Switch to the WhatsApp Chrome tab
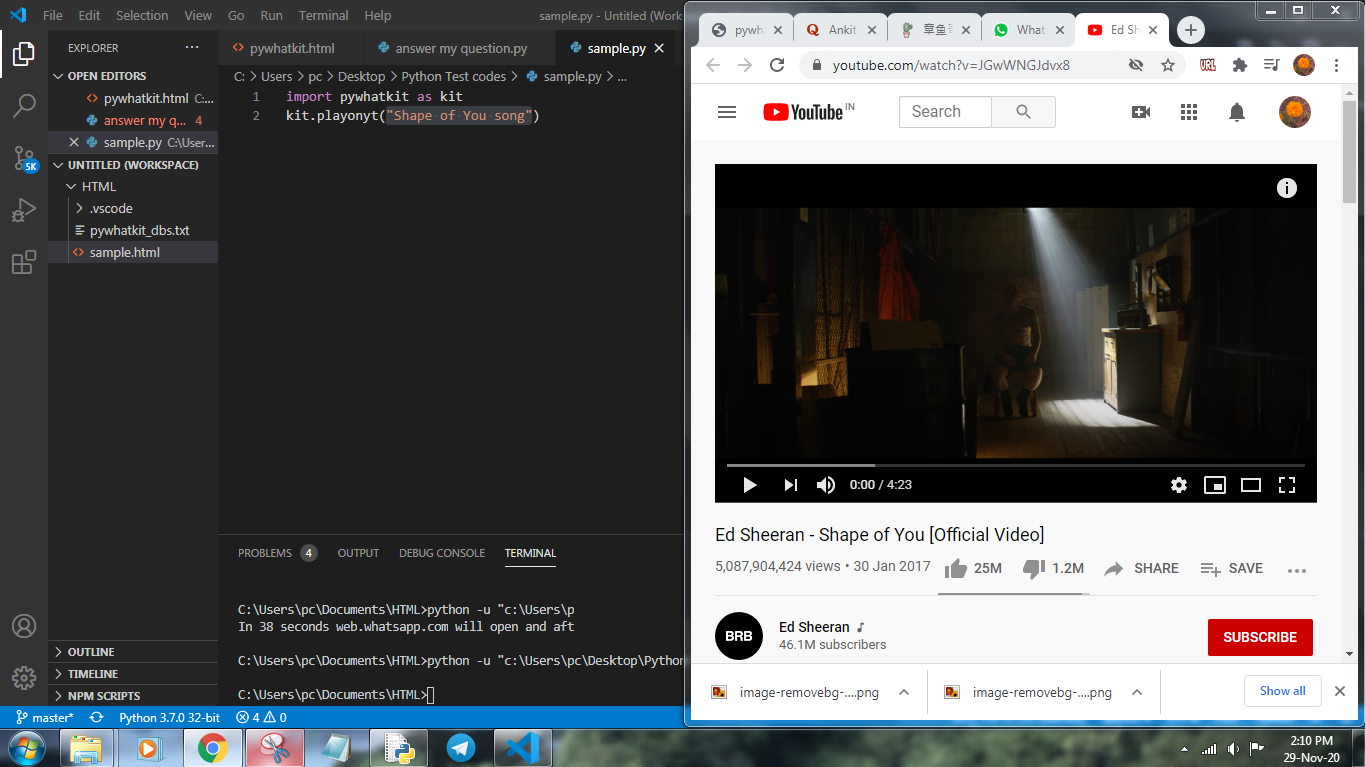 pos(1028,30)
